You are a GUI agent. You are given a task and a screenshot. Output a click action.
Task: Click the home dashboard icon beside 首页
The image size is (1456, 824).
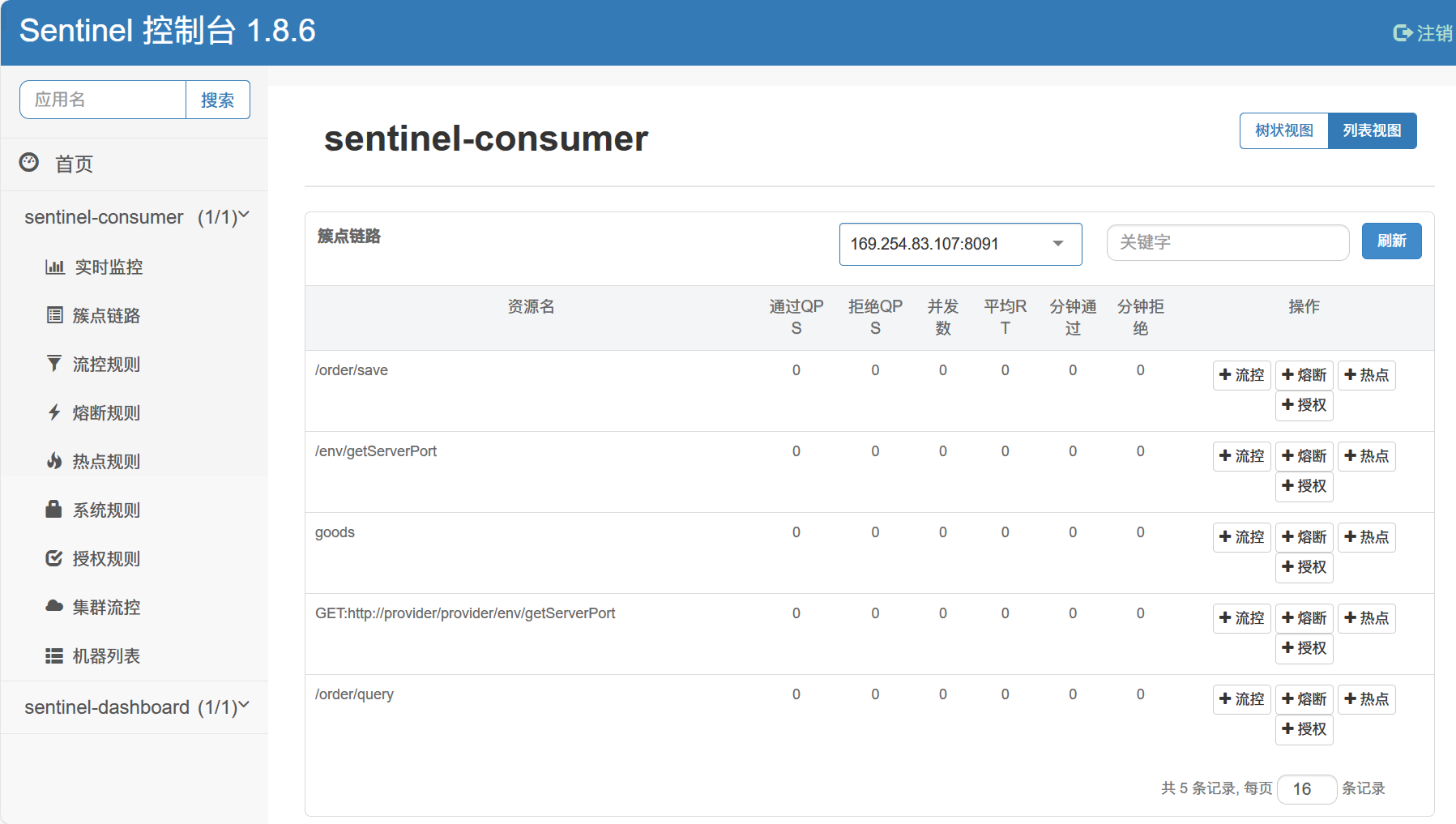[29, 163]
